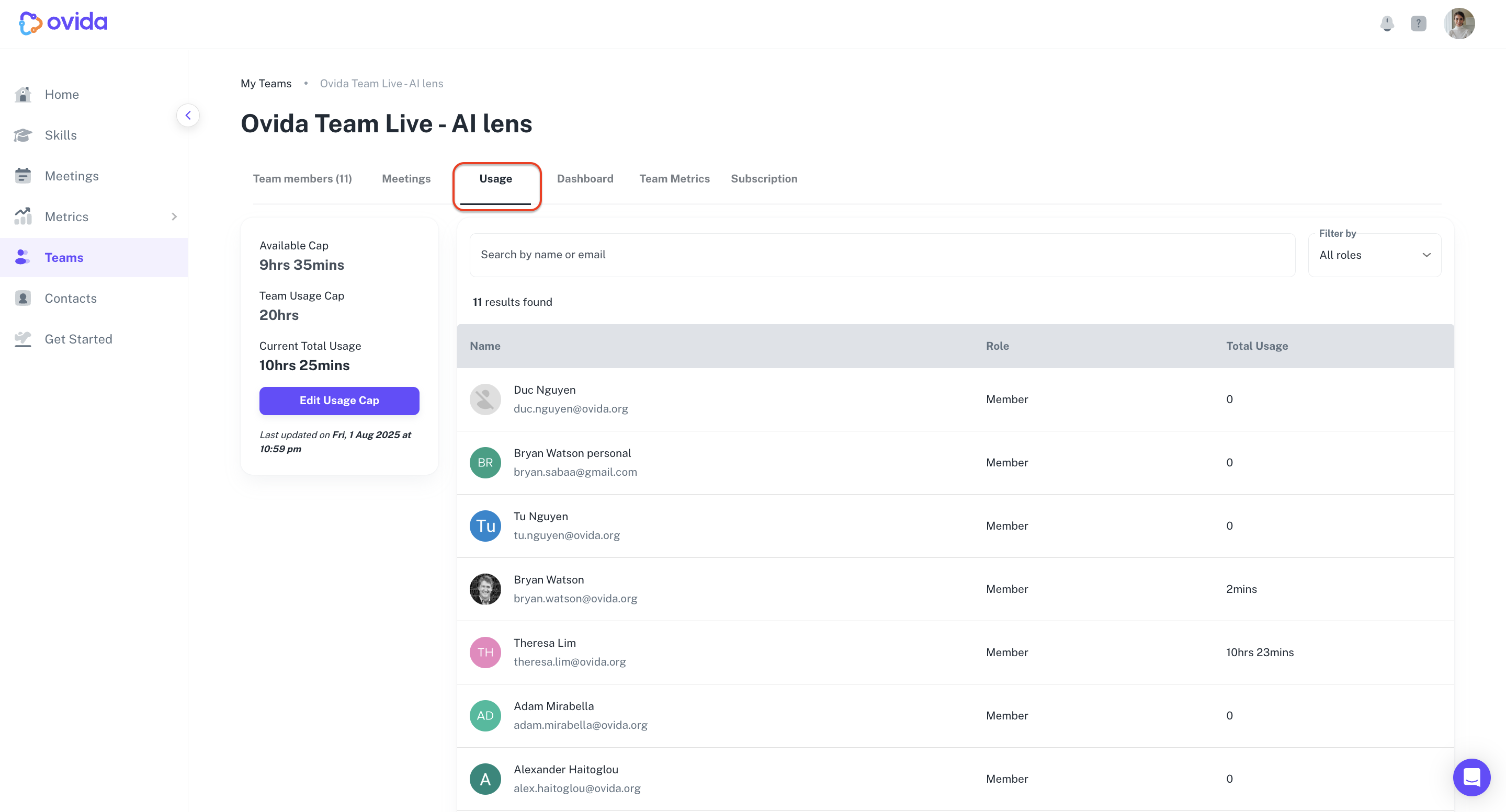
Task: Open Skills in the sidebar
Action: [x=94, y=135]
